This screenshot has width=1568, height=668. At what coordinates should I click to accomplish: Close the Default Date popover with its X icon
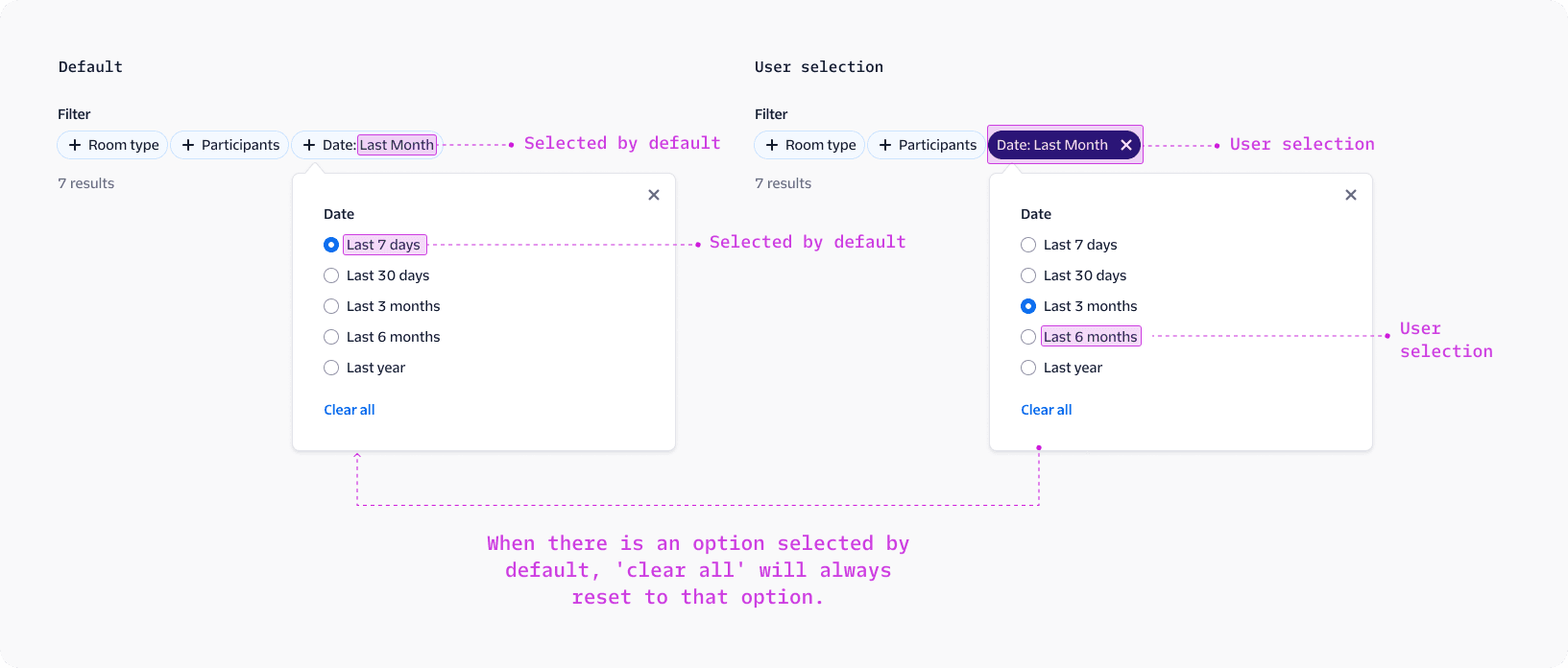[654, 194]
